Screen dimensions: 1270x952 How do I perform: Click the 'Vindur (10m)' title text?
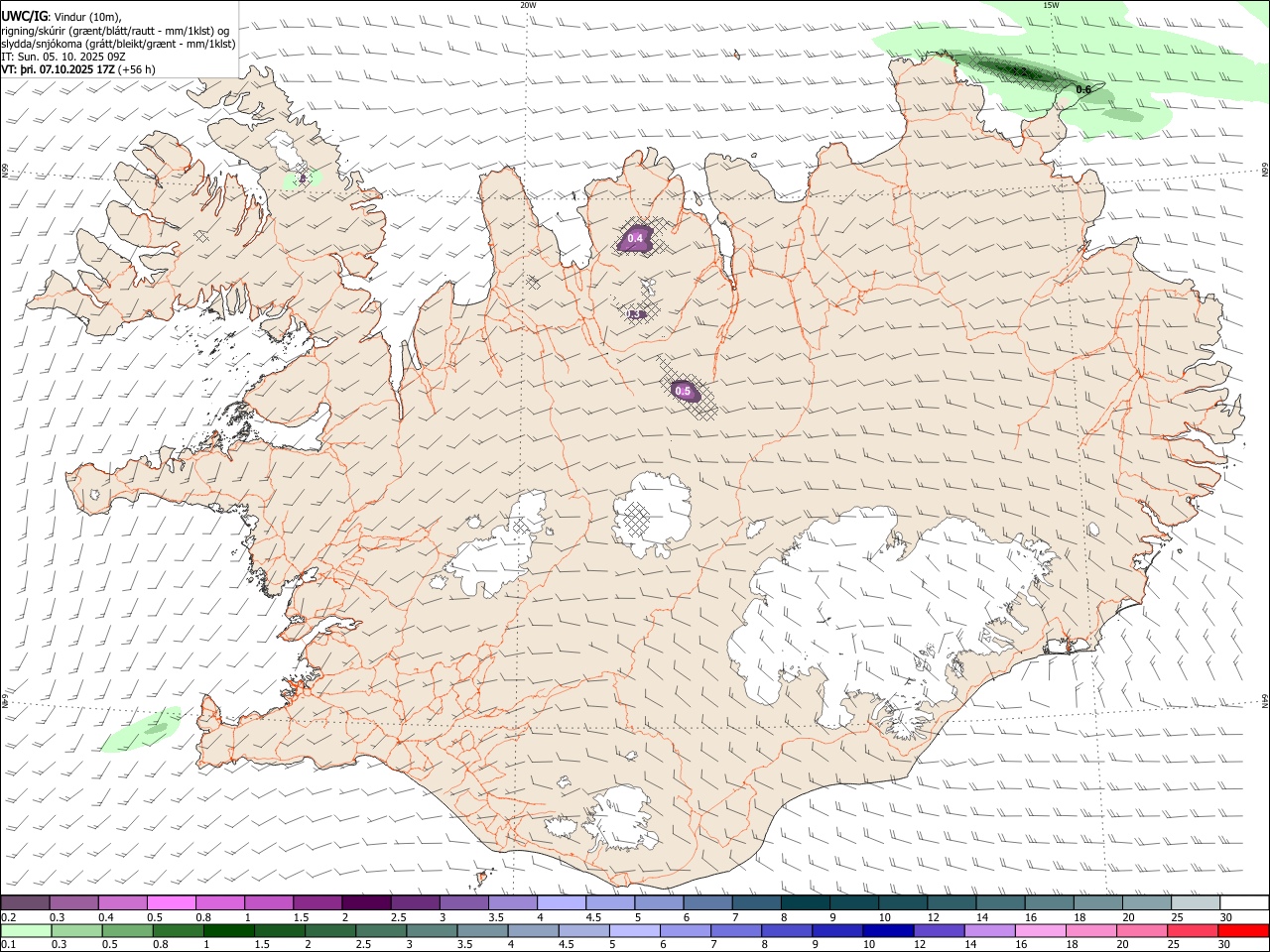click(x=87, y=17)
